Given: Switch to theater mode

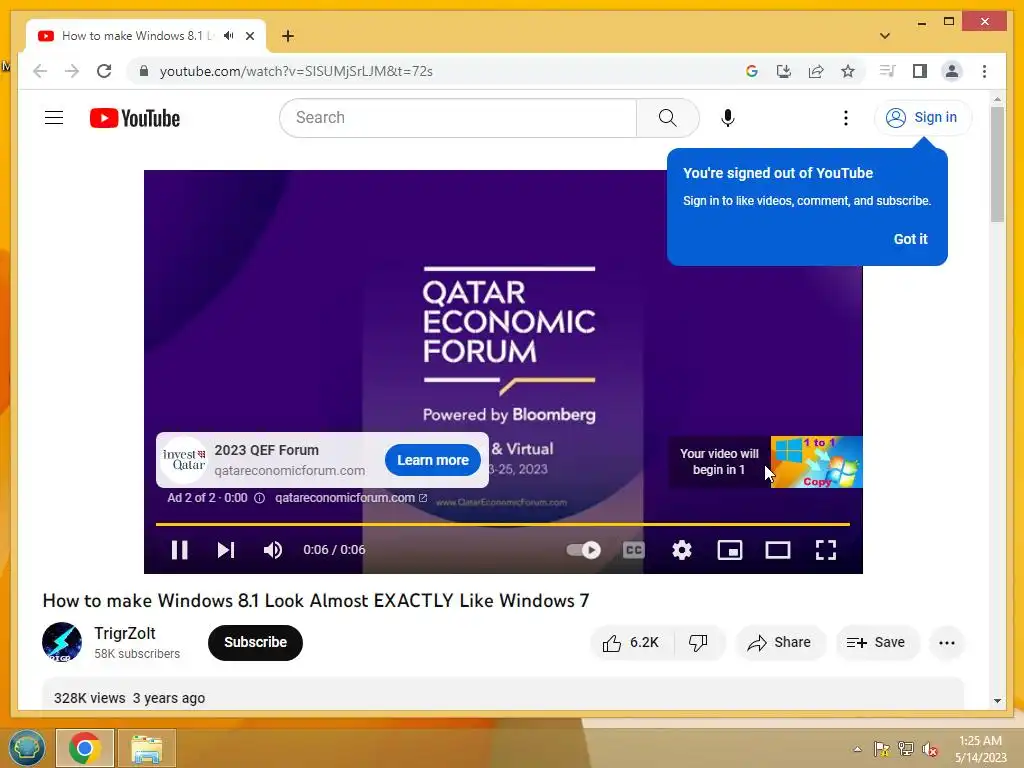Looking at the screenshot, I should coord(778,550).
